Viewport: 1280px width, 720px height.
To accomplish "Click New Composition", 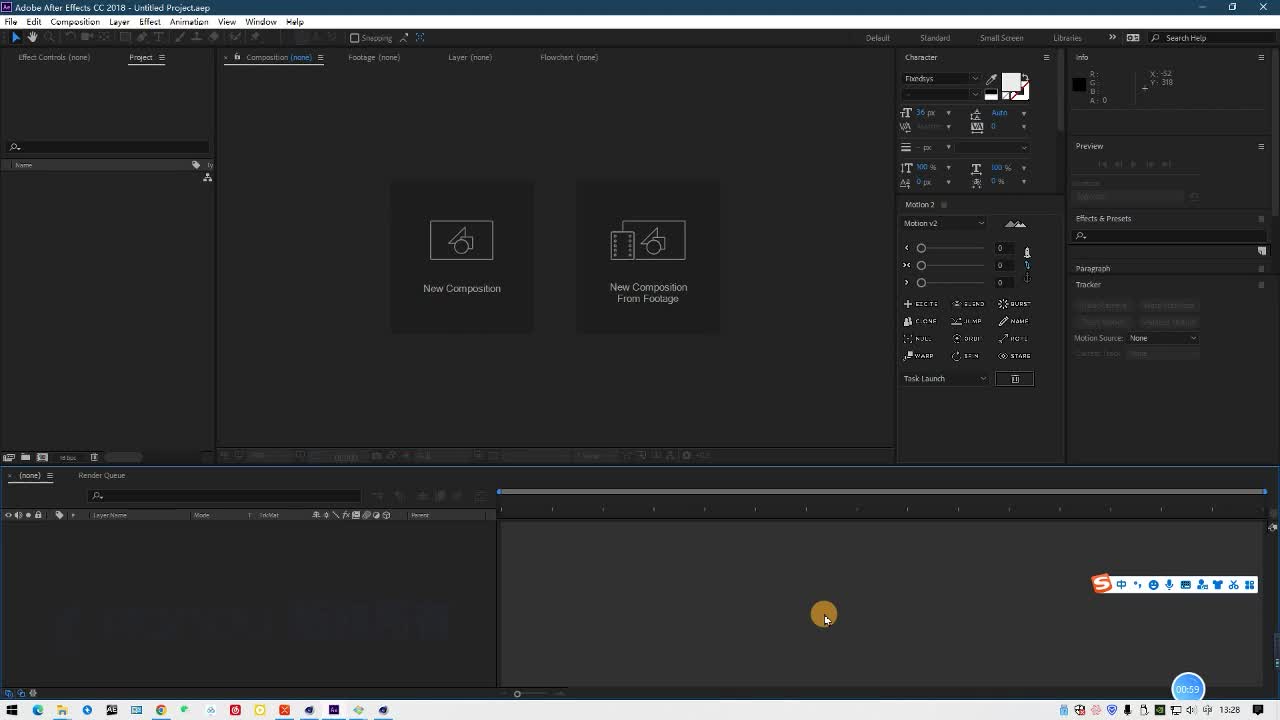I will [x=461, y=257].
